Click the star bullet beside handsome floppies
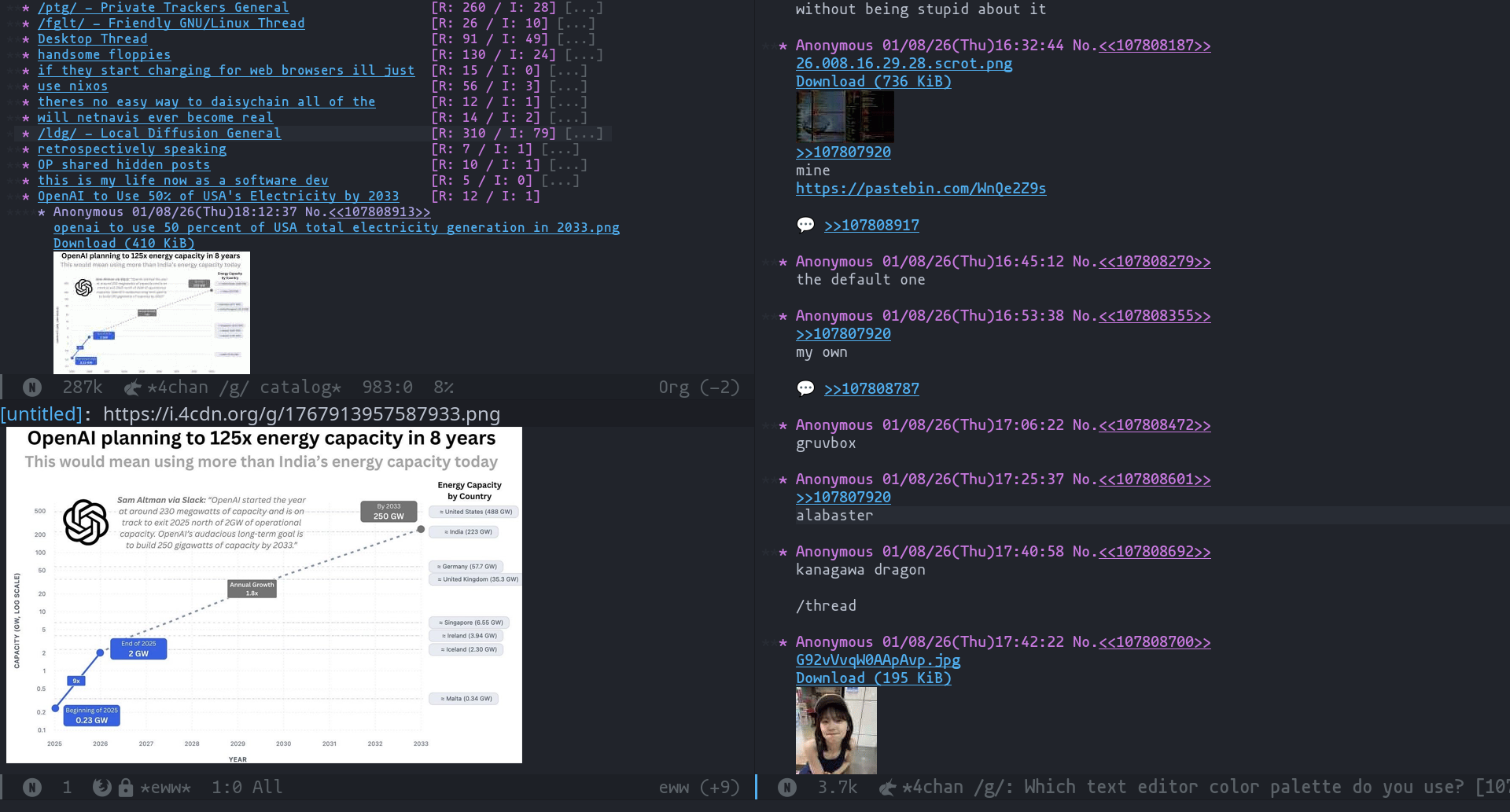1510x812 pixels. pos(26,55)
